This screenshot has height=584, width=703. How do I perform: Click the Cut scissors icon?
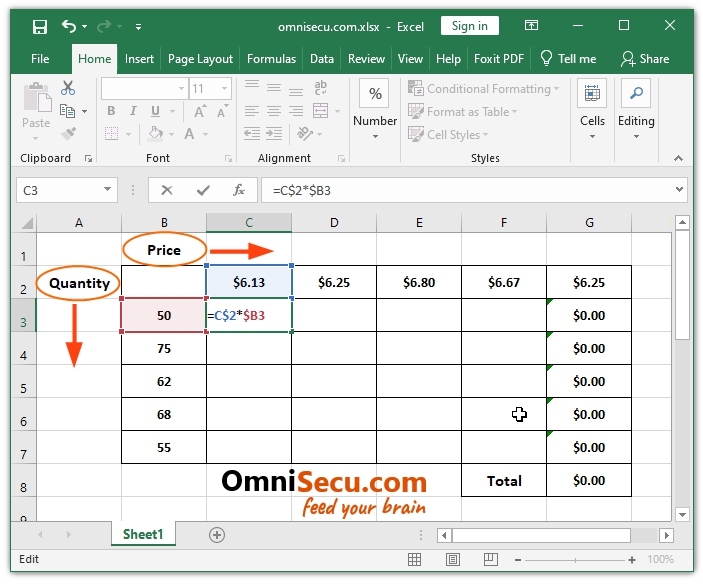tap(68, 88)
